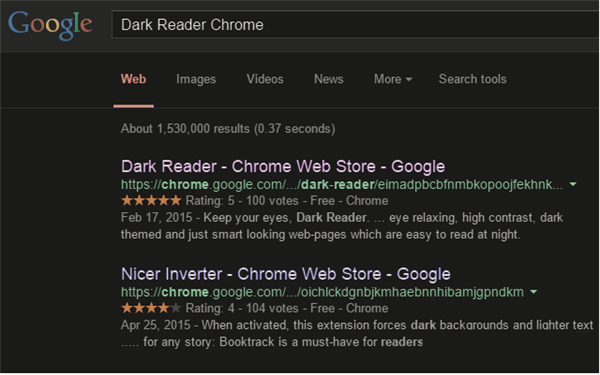600x375 pixels.
Task: Expand the dropdown arrow beside the Nicer Inverter URL
Action: (533, 292)
